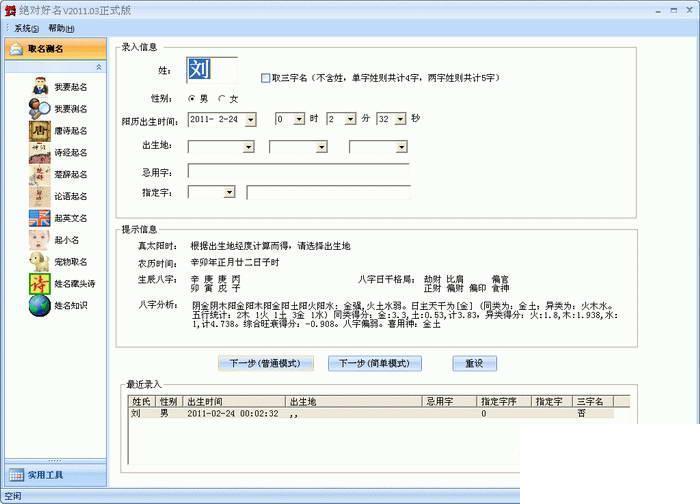Image resolution: width=700 pixels, height=504 pixels.
Task: Select the 诗经起名 icon
Action: (40, 152)
